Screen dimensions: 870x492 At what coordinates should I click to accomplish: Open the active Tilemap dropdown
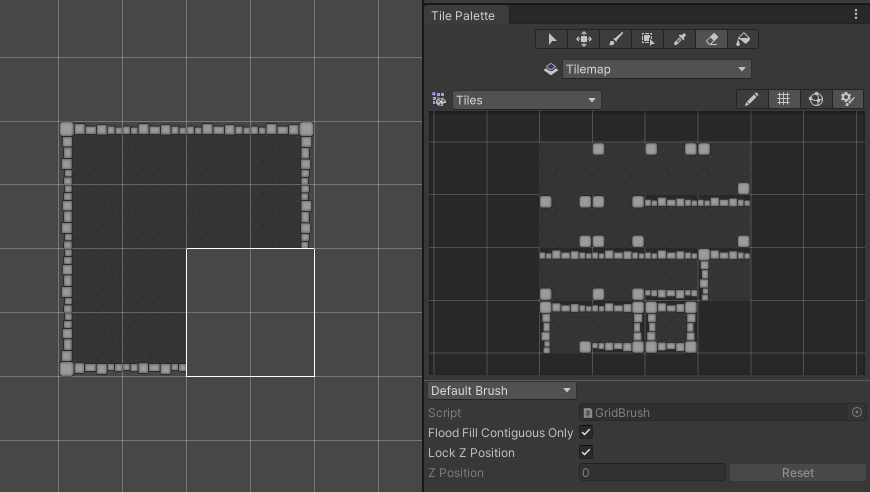click(655, 69)
